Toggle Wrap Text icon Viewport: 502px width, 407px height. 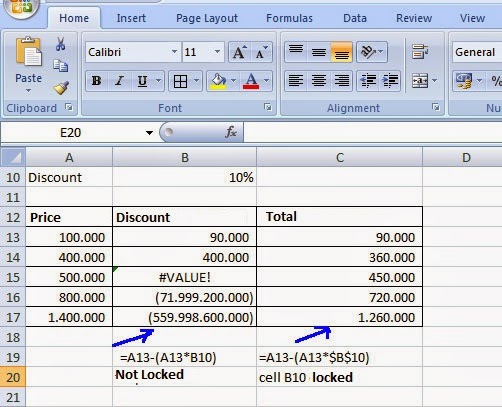420,52
